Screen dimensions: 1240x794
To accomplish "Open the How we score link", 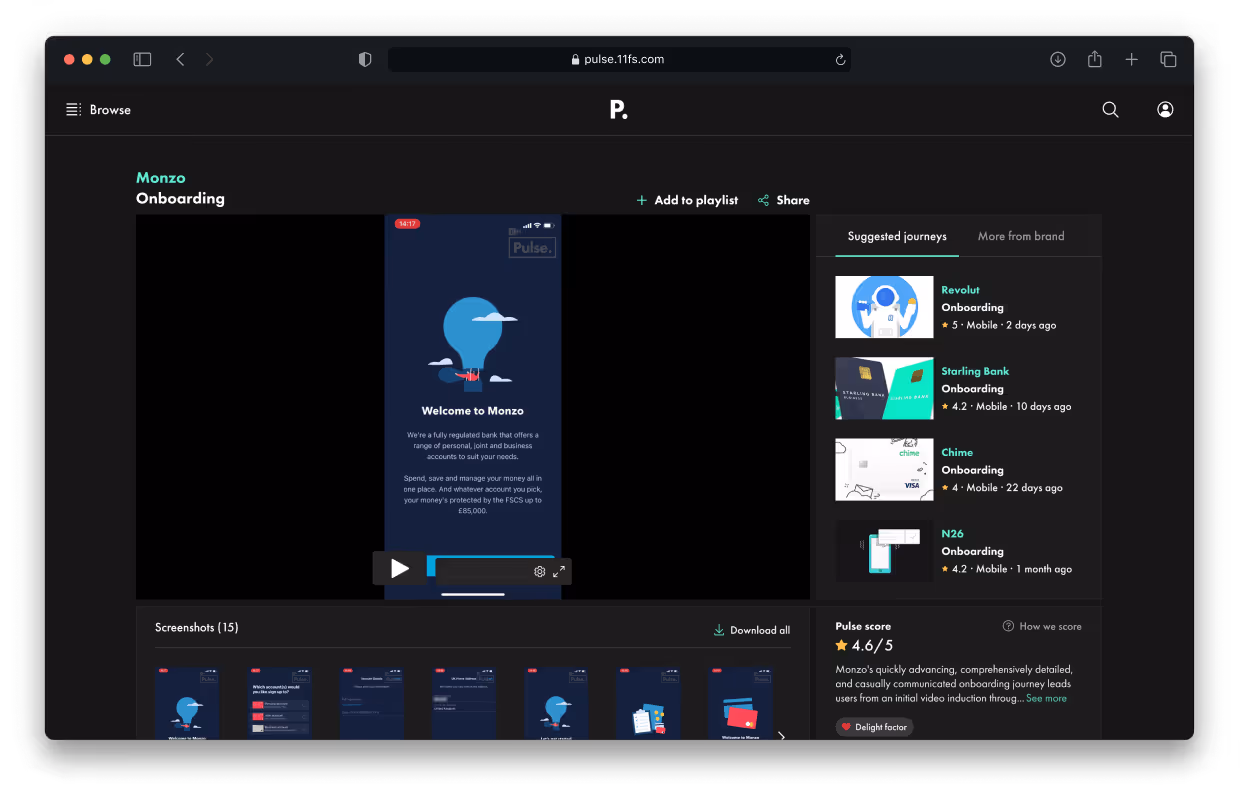I will pyautogui.click(x=1050, y=626).
